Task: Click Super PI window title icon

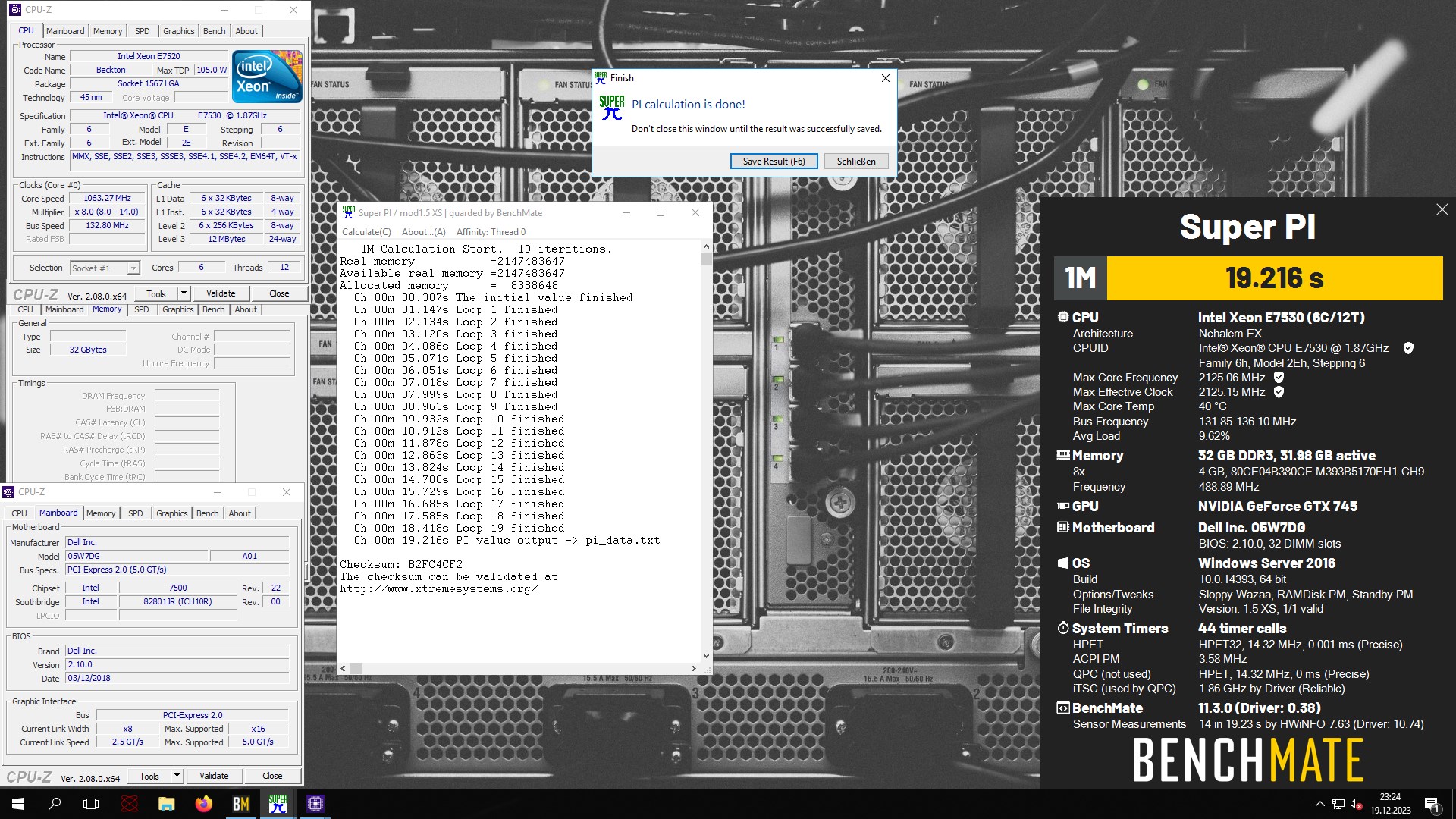Action: [348, 213]
